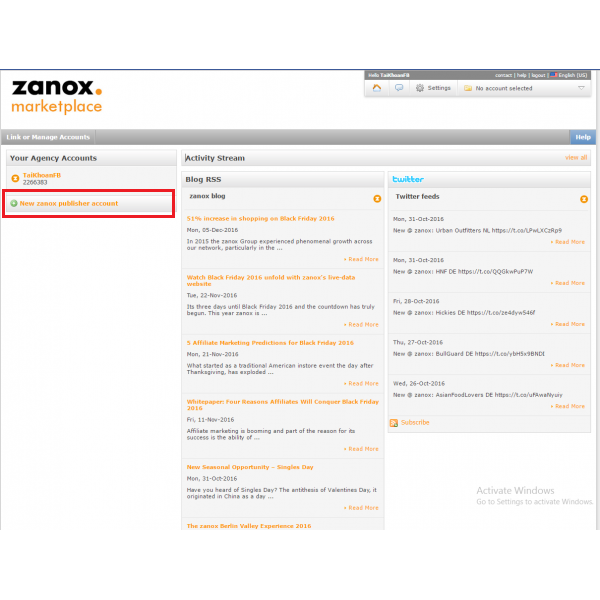Select 'Thu, 27-Oct-2016' tweet date
This screenshot has width=600, height=600.
(418, 342)
